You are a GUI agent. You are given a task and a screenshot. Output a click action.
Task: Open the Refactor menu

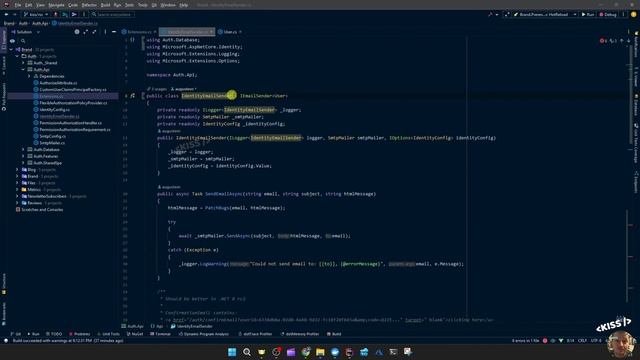tap(89, 5)
